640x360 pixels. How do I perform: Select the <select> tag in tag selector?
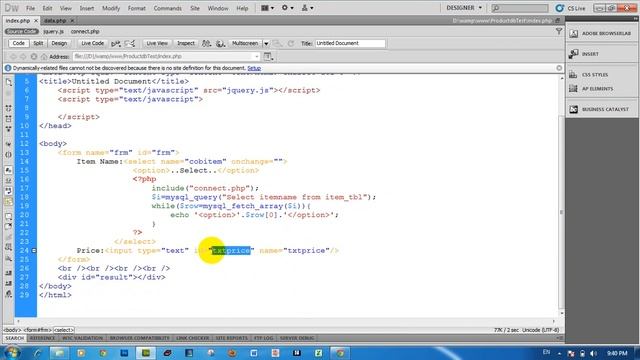pyautogui.click(x=64, y=330)
